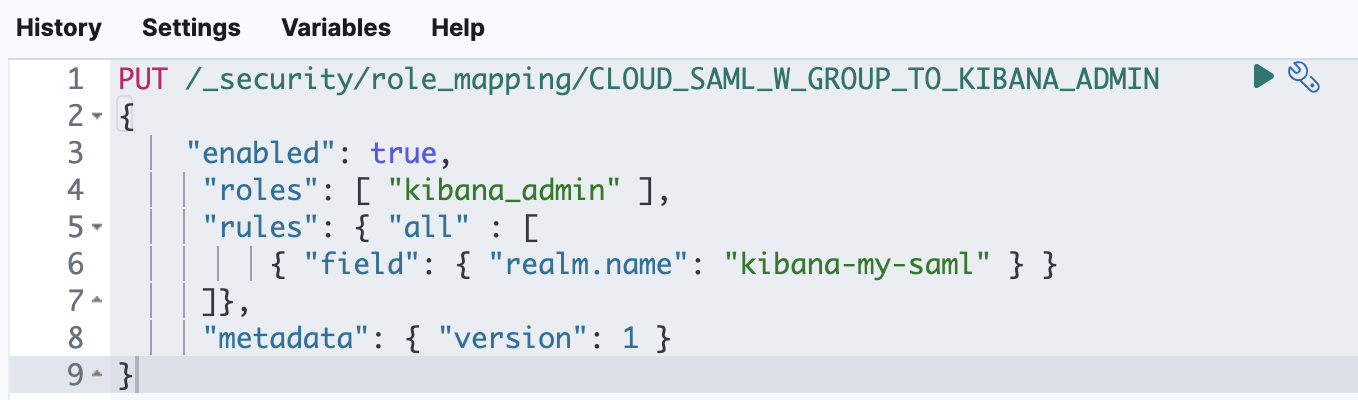Click the "version" number value 1

630,339
